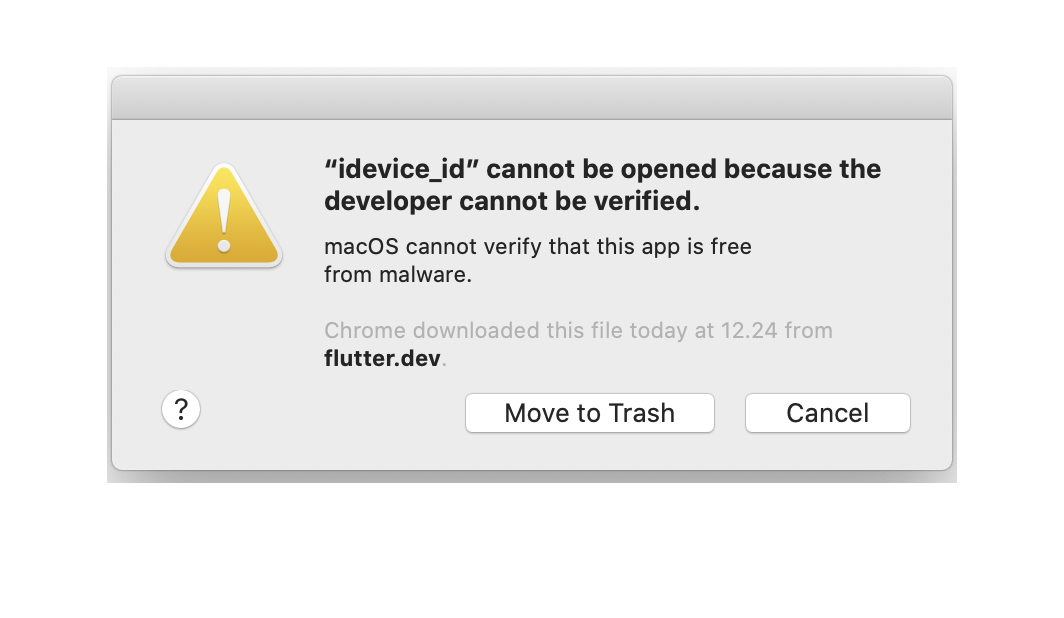This screenshot has width=1064, height=618.
Task: Click the flutter.dev source link
Action: 383,358
